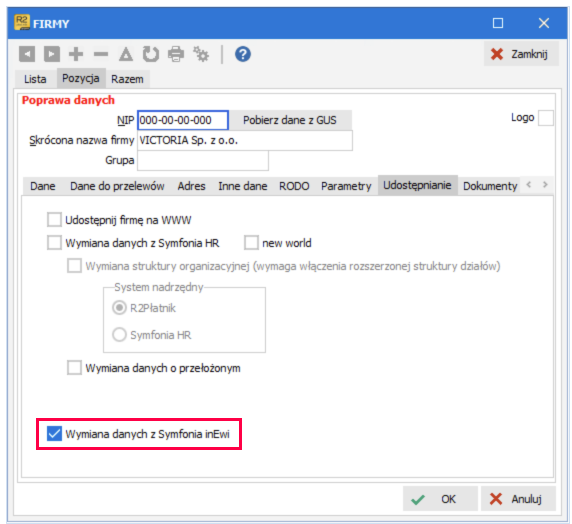The height and width of the screenshot is (524, 572).
Task: Cancel with the Anuluj button
Action: pos(518,499)
